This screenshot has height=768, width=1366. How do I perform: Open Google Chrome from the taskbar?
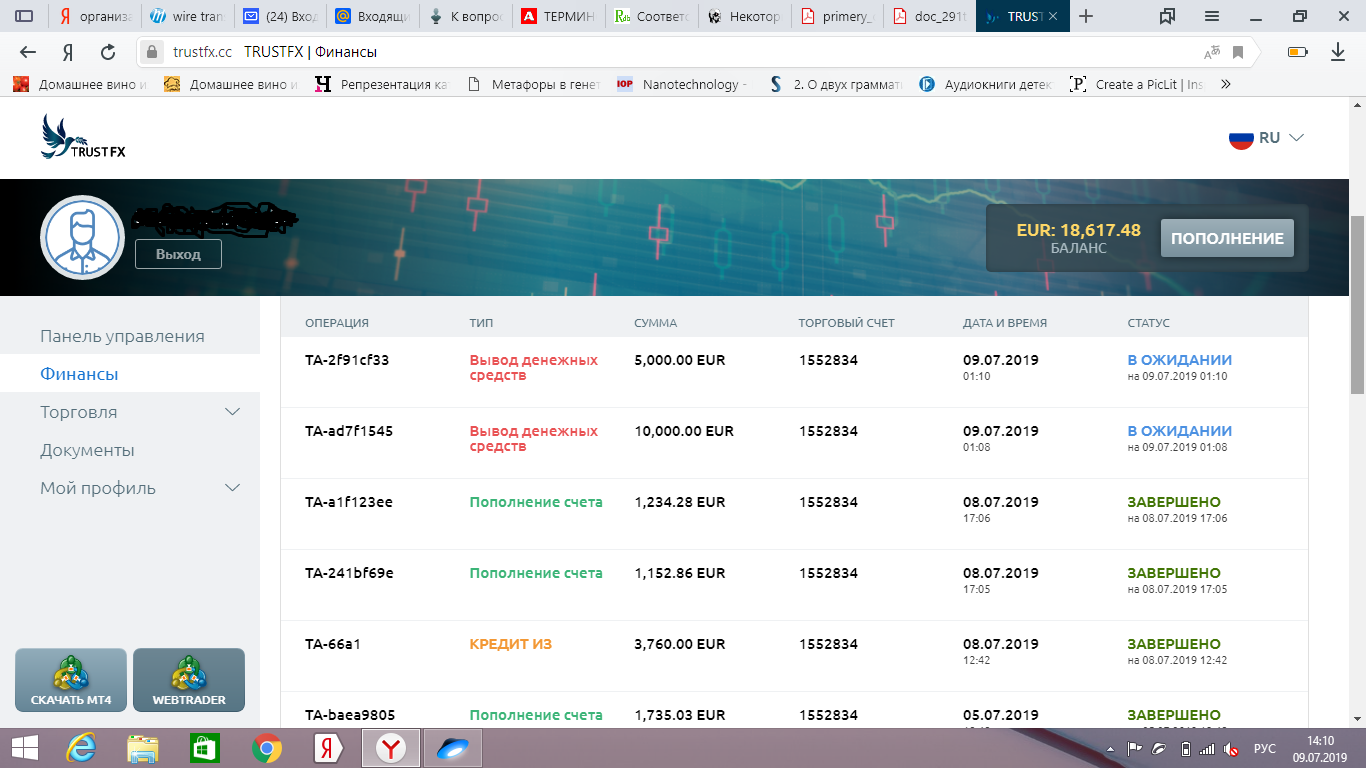pos(265,748)
